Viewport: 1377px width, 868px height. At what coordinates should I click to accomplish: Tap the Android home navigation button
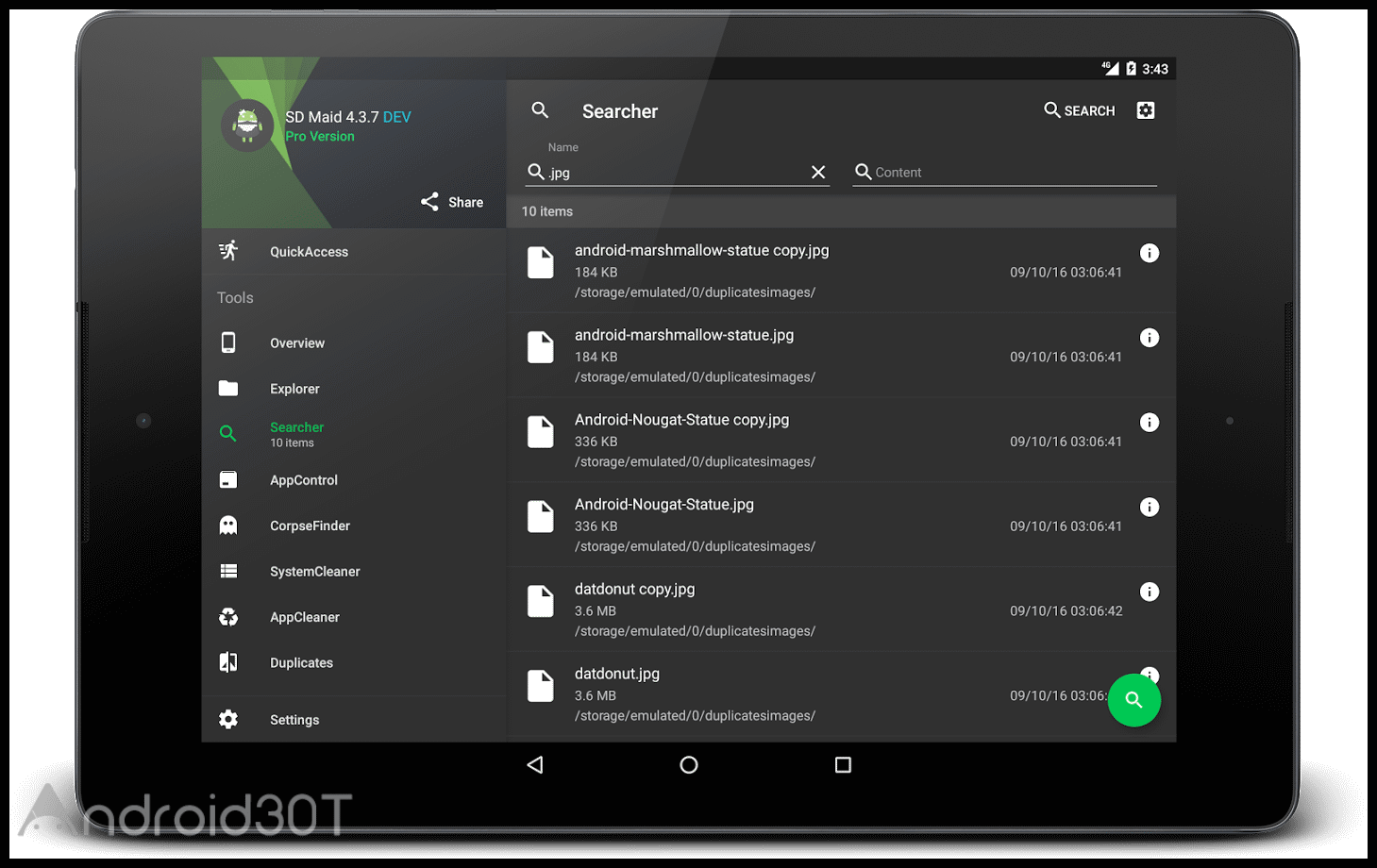click(689, 765)
